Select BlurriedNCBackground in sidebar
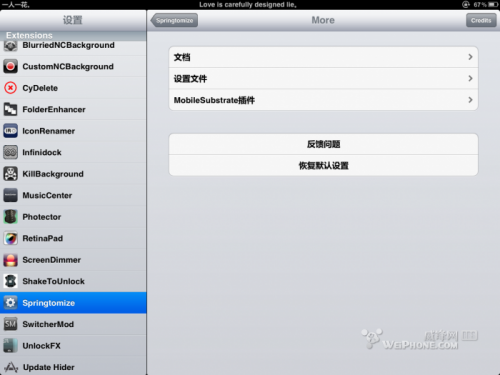 coord(73,48)
